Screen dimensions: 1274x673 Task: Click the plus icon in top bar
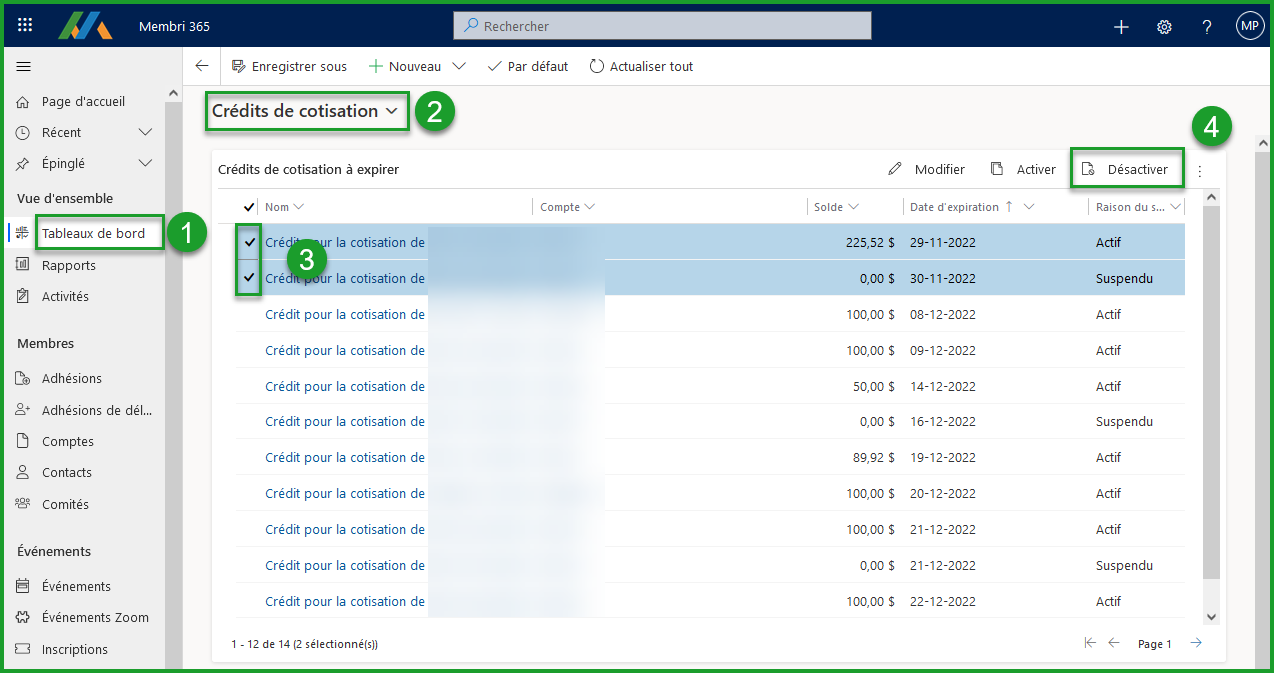[1121, 27]
